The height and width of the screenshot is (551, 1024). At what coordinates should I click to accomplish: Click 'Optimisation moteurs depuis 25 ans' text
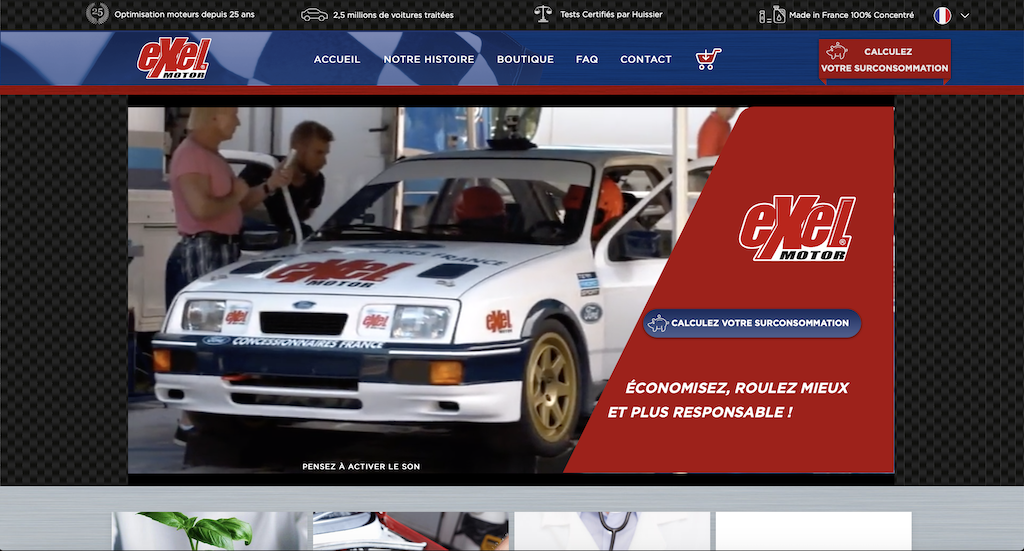184,14
